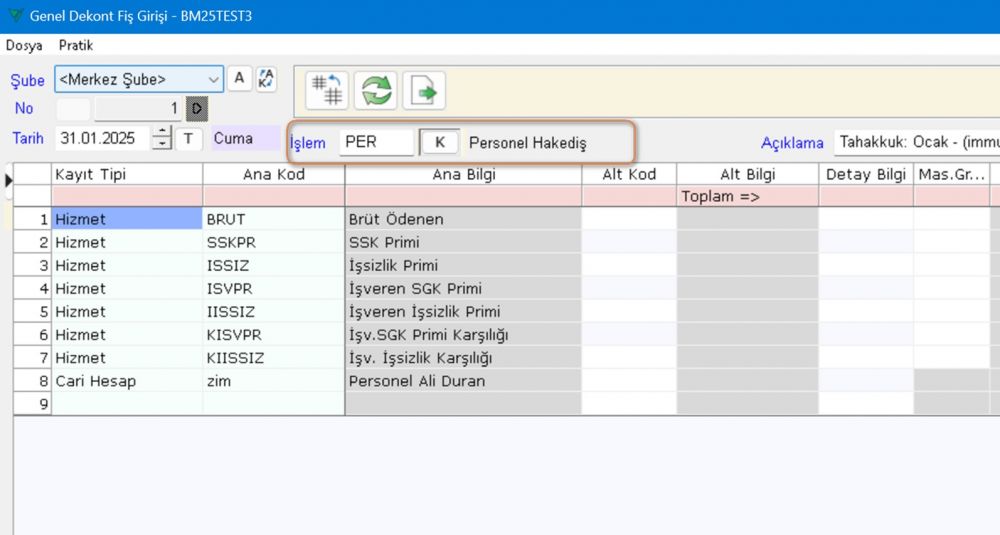Increase the Tarih date with up spinner
The width and height of the screenshot is (1000, 535).
click(162, 133)
